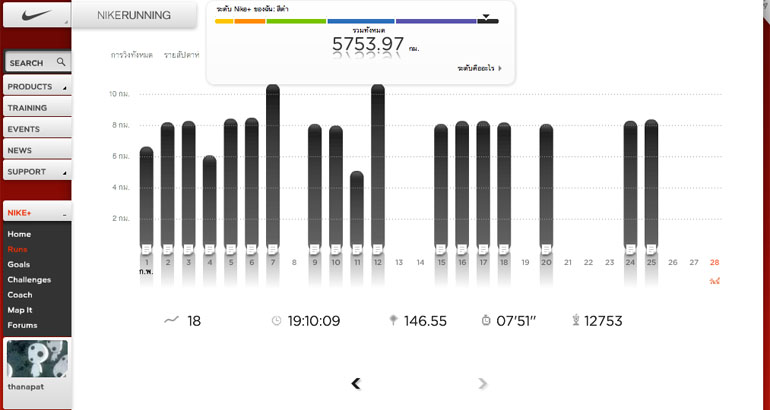The height and width of the screenshot is (410, 770).
Task: Open the TRAINING menu item
Action: 36,108
